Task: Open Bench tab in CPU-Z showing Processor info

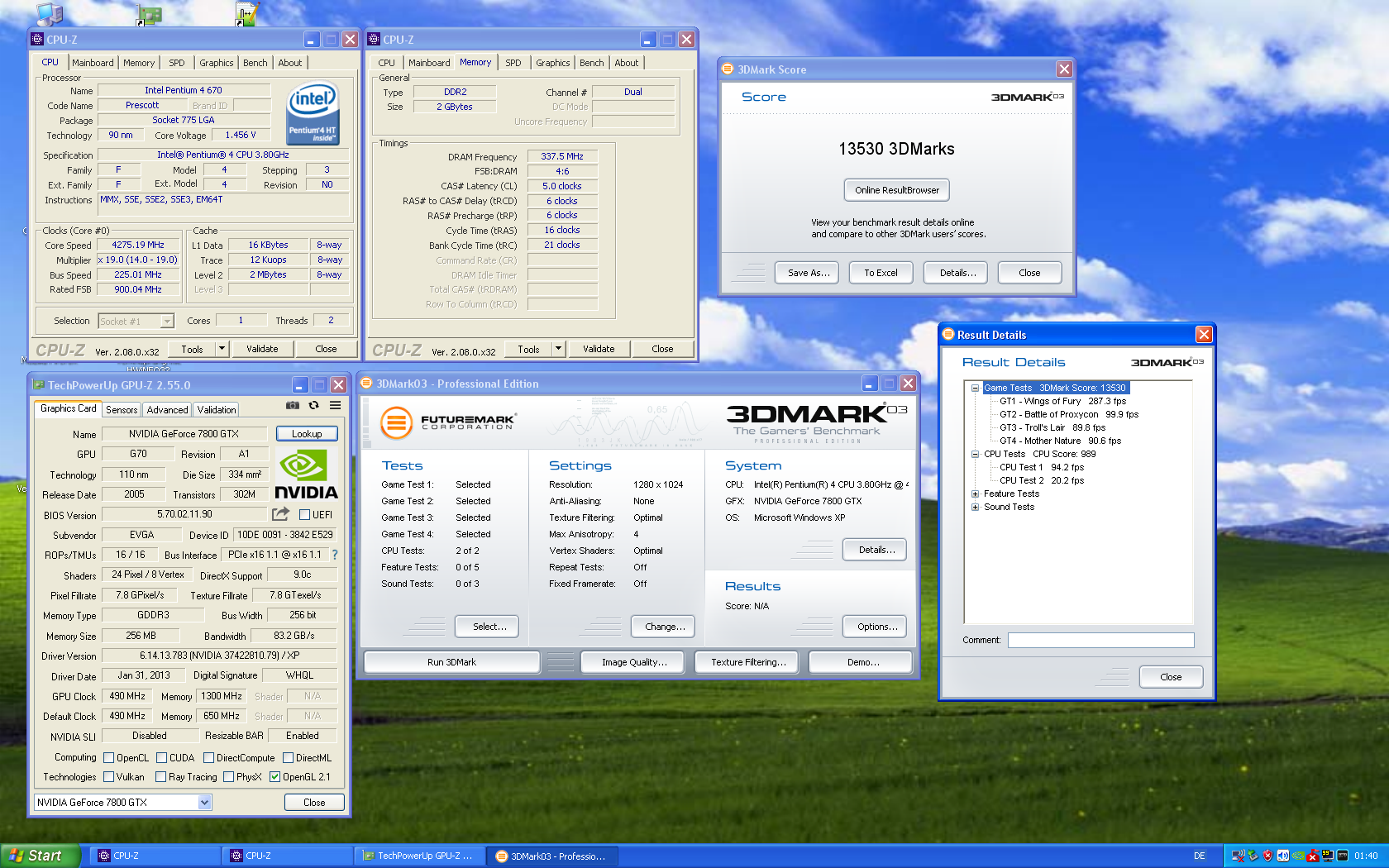Action: [x=255, y=63]
